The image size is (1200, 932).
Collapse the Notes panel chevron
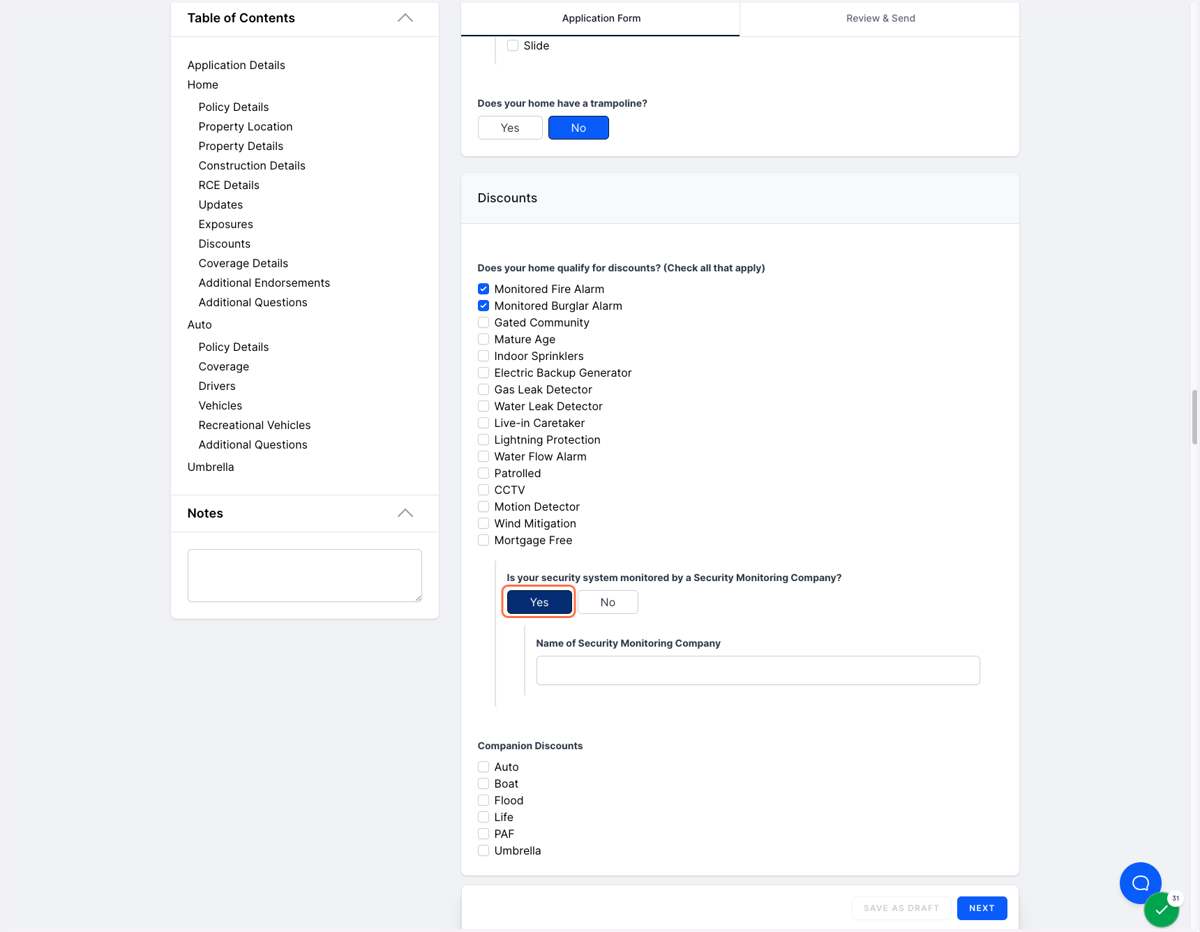tap(405, 513)
